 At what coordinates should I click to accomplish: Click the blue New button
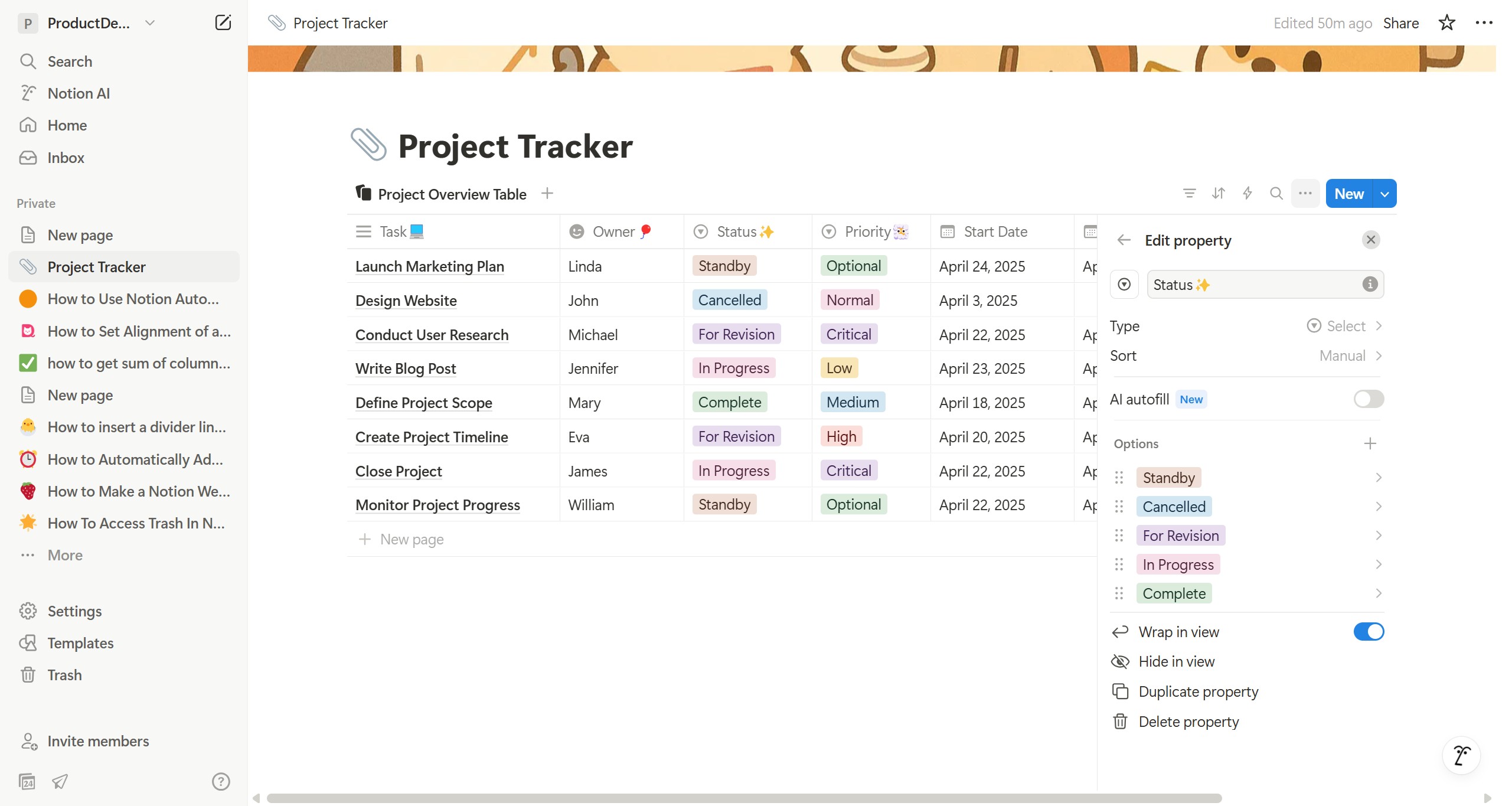(x=1349, y=194)
